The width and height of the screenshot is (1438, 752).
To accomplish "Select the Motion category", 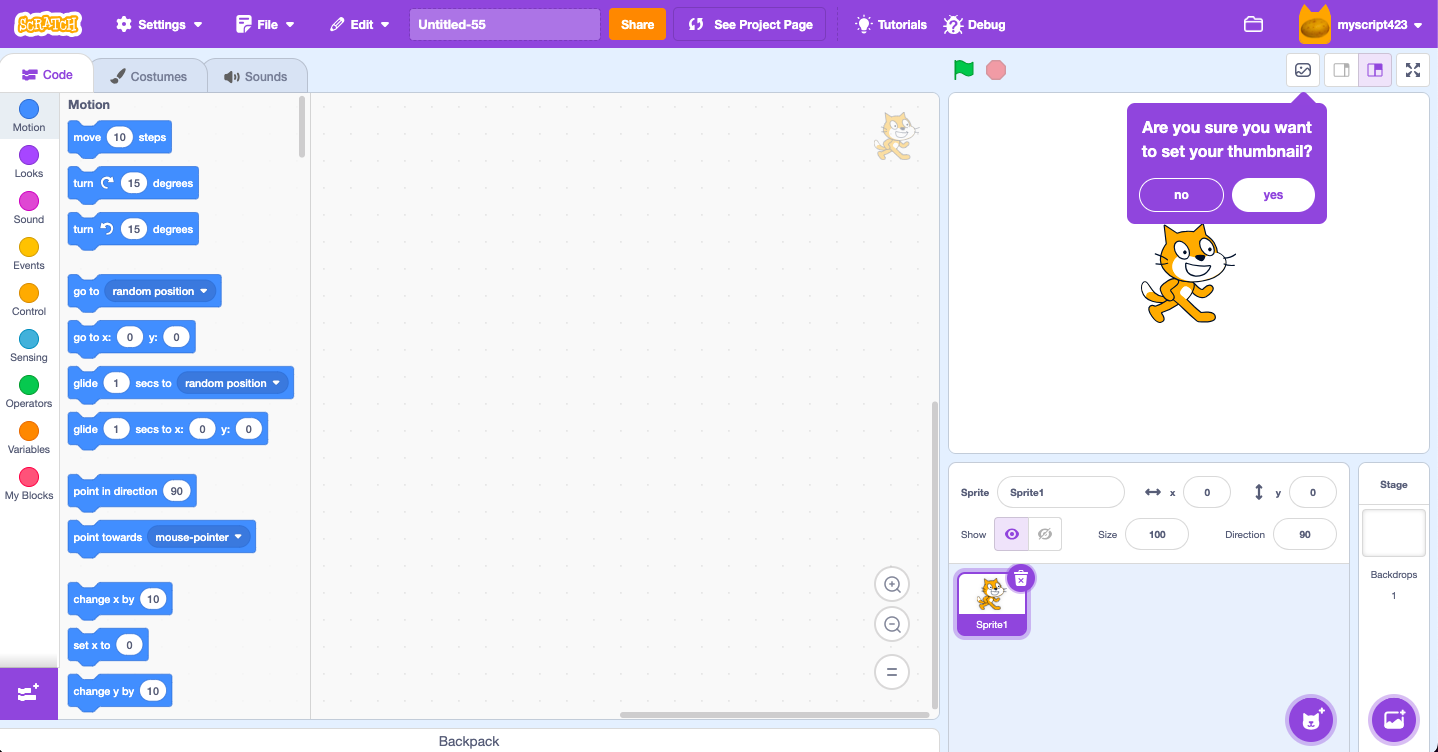I will 29,116.
